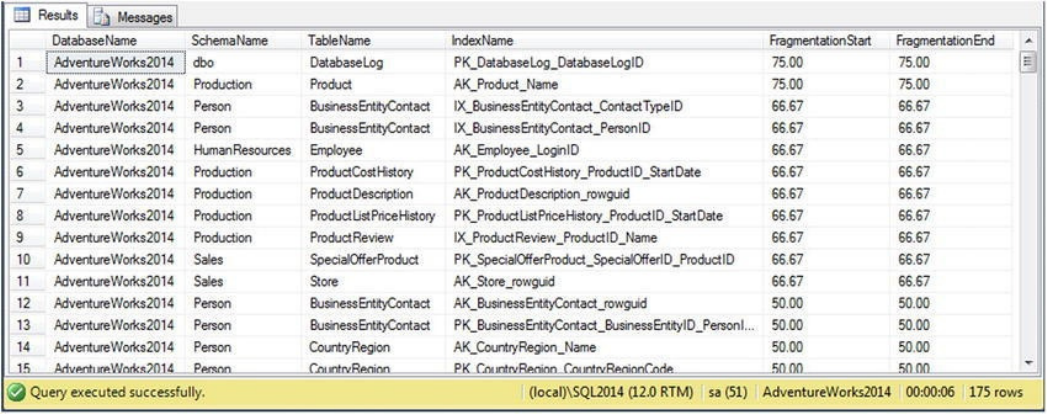Click the Messages tab page icon
The image size is (1047, 414).
102,17
